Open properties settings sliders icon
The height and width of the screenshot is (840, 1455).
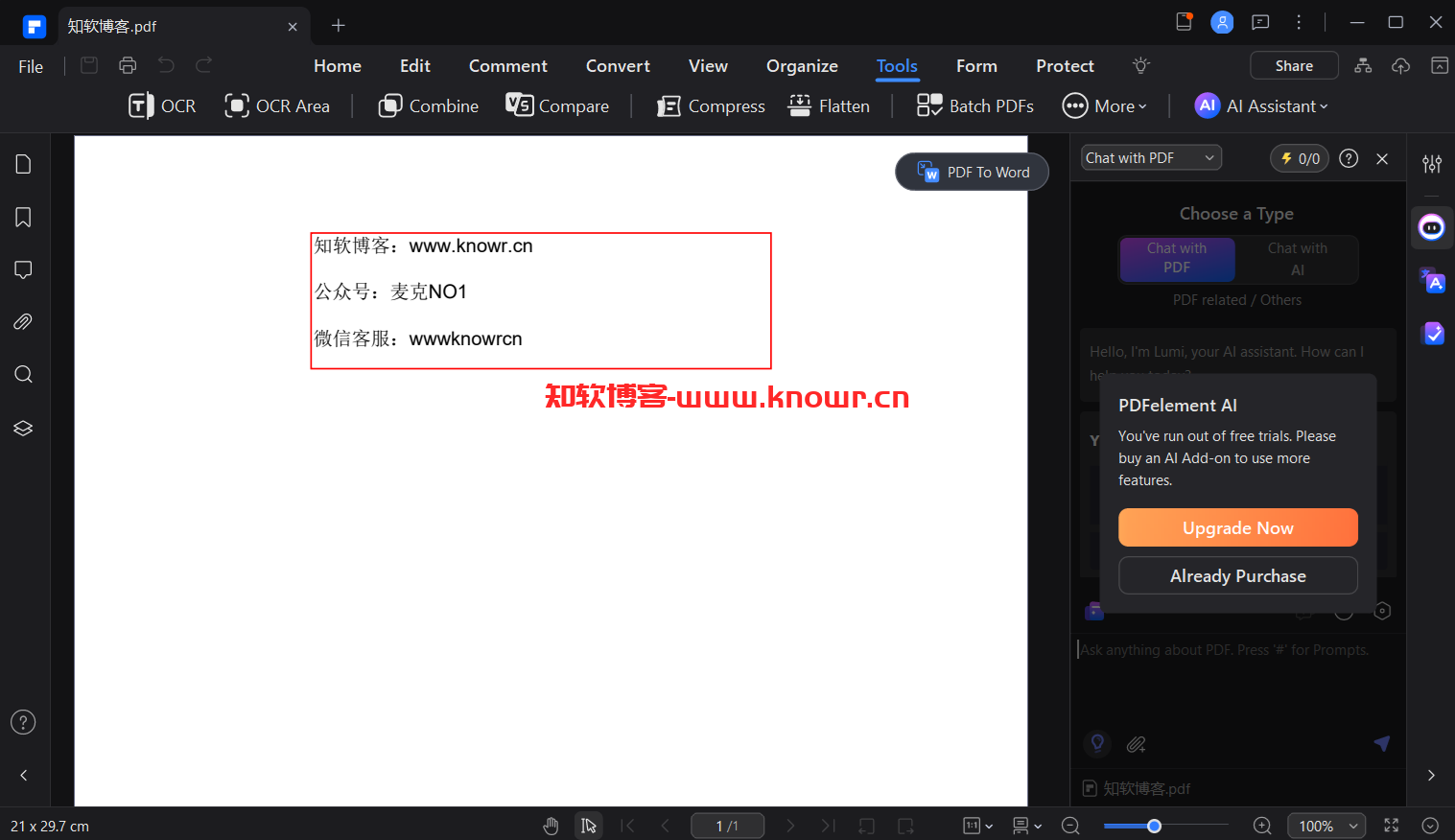click(1432, 164)
